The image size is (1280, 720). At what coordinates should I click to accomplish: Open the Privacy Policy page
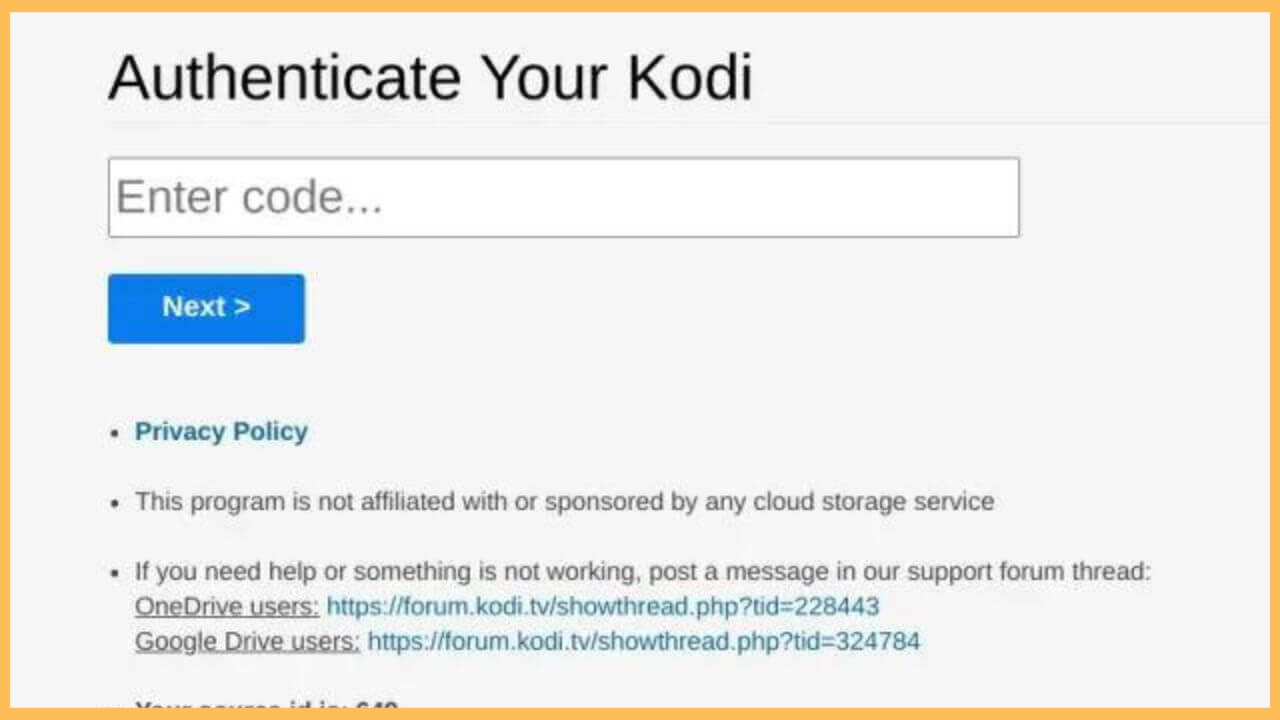(x=220, y=431)
